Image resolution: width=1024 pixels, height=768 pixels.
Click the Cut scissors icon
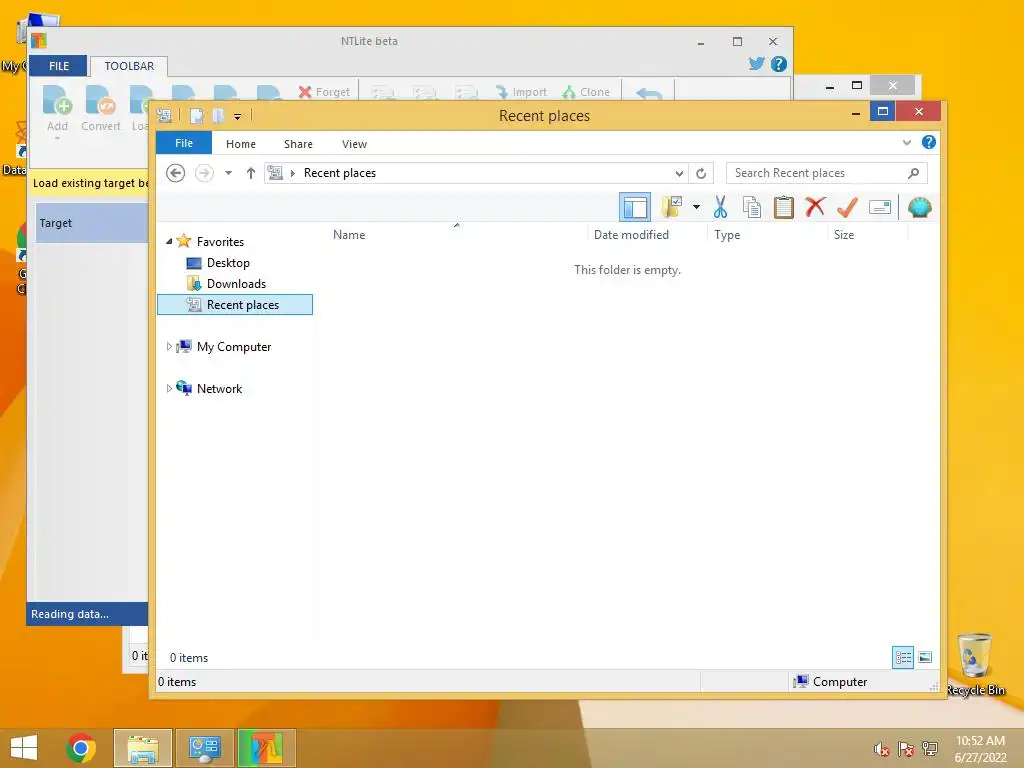[720, 207]
